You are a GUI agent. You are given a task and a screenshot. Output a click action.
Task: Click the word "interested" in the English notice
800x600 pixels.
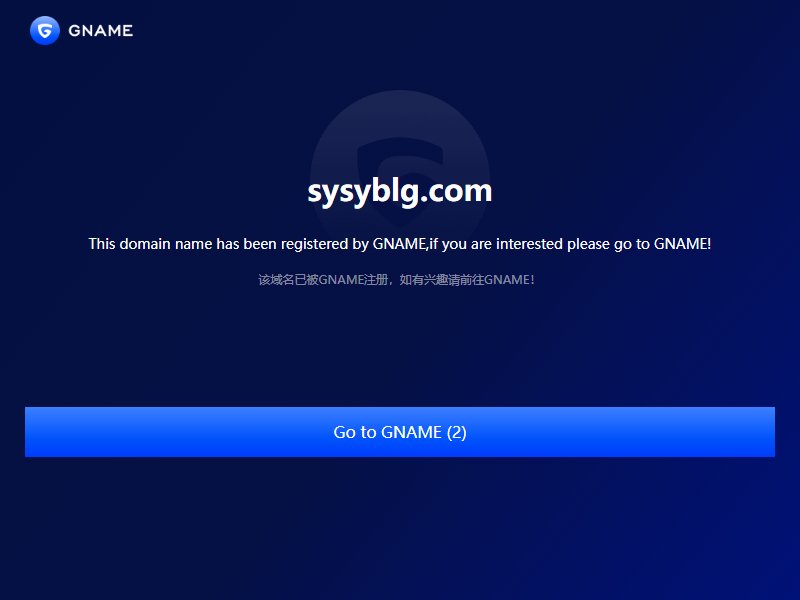[530, 244]
